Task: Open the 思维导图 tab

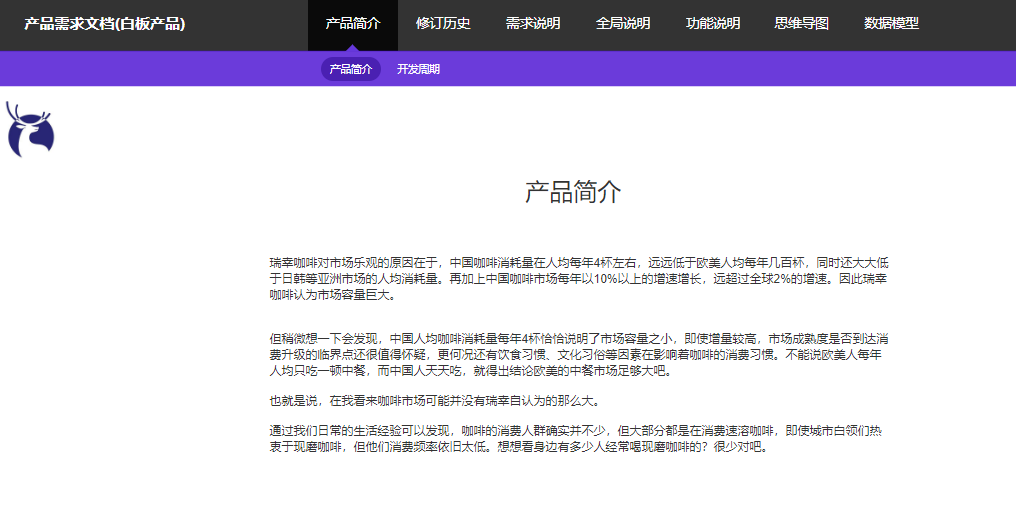Action: 802,24
